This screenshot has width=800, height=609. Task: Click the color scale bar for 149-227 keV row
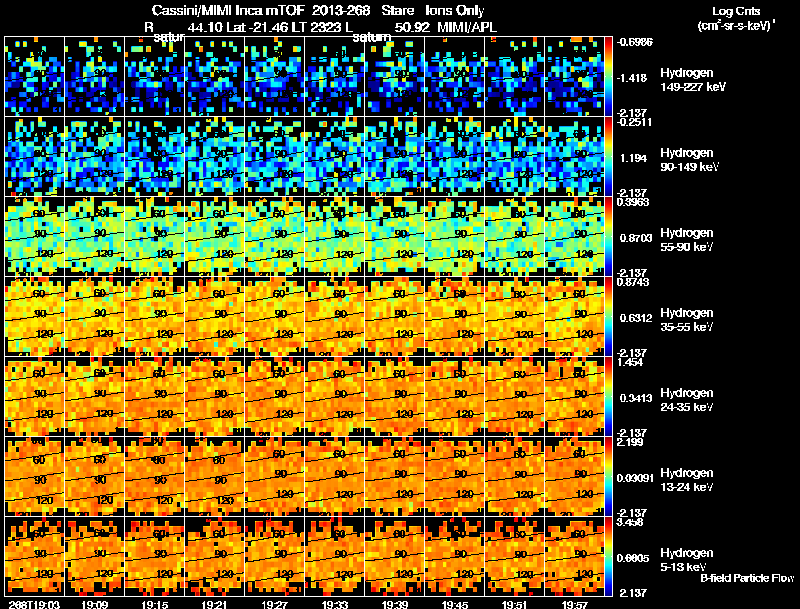point(608,77)
